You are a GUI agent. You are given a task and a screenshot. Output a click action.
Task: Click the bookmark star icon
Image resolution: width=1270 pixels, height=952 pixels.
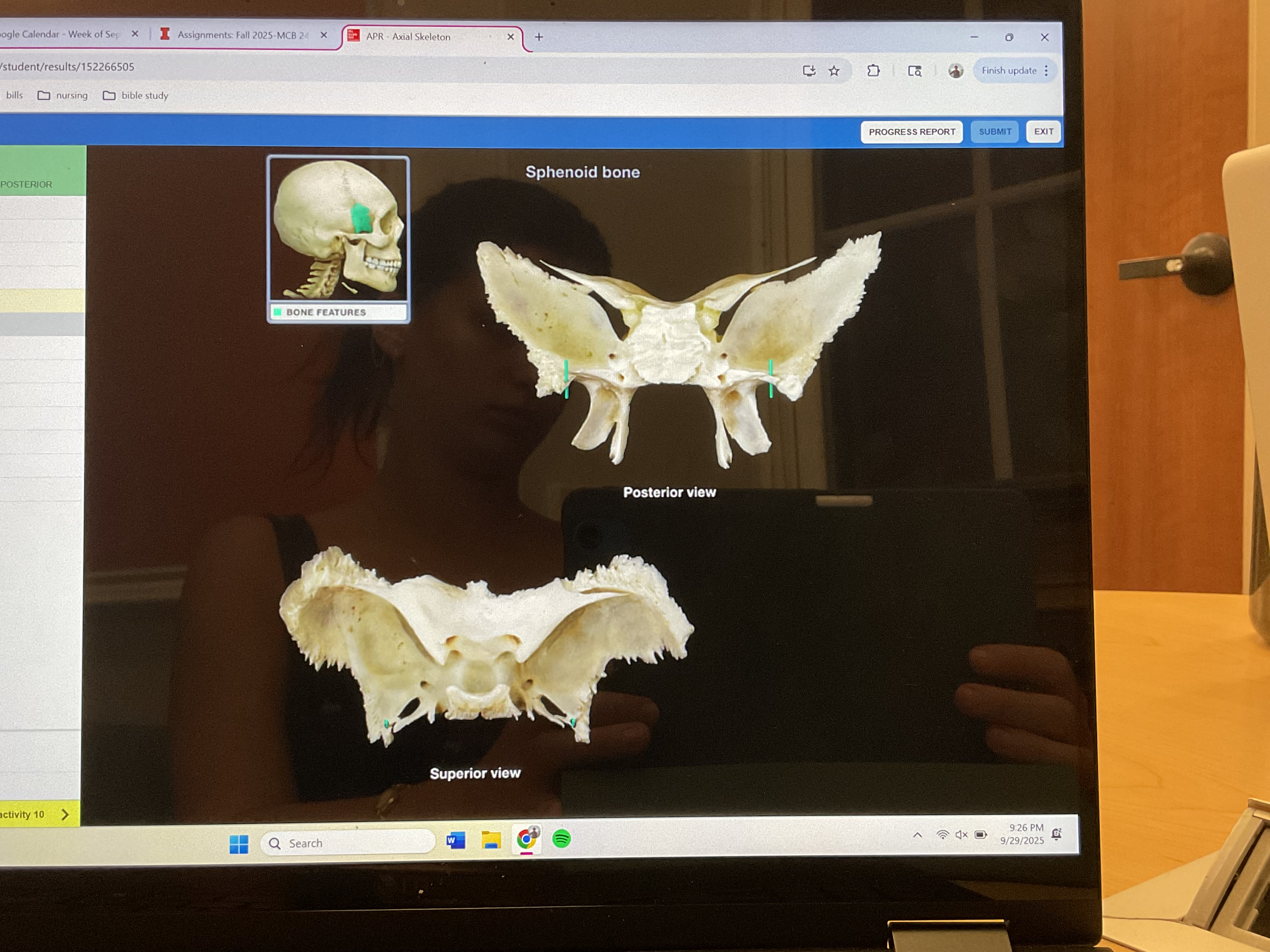(834, 71)
